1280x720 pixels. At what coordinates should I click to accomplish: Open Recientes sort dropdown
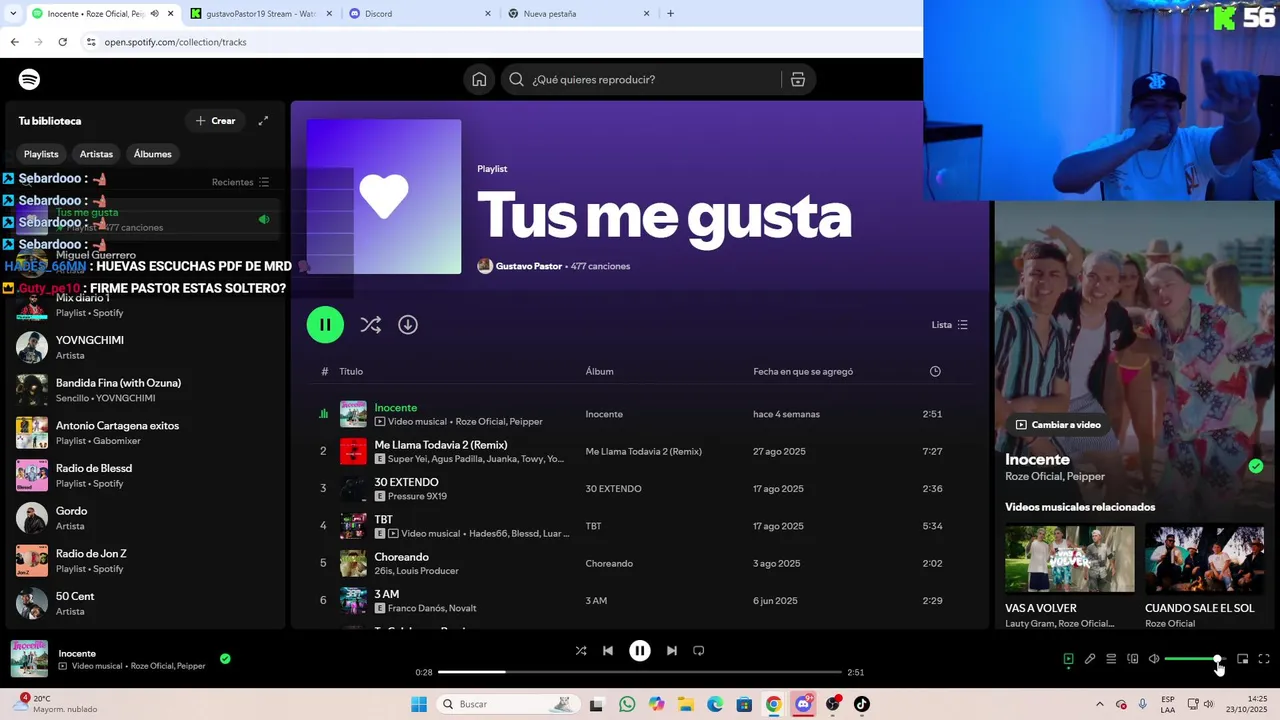tap(240, 182)
